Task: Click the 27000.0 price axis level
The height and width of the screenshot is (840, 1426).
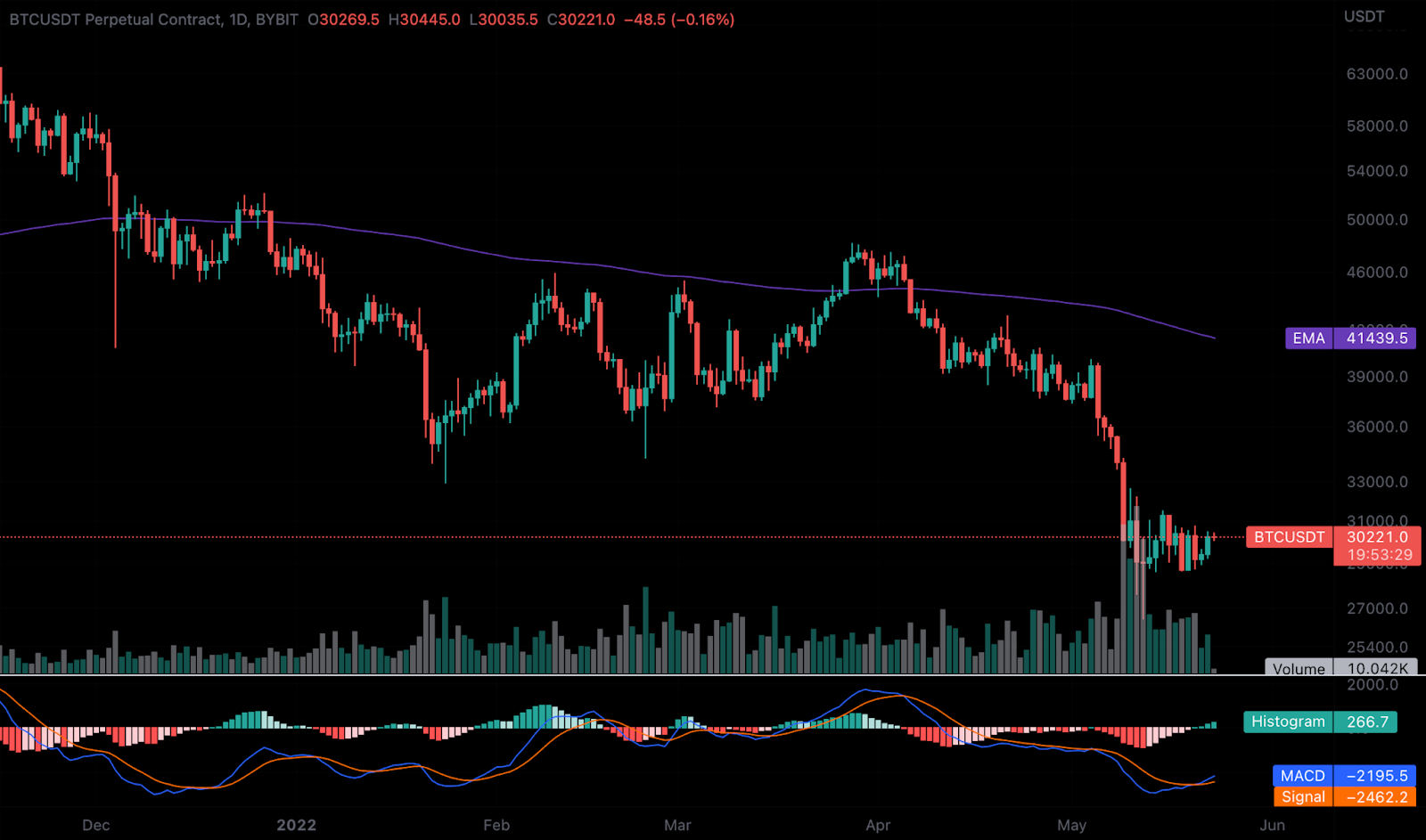Action: click(1377, 608)
